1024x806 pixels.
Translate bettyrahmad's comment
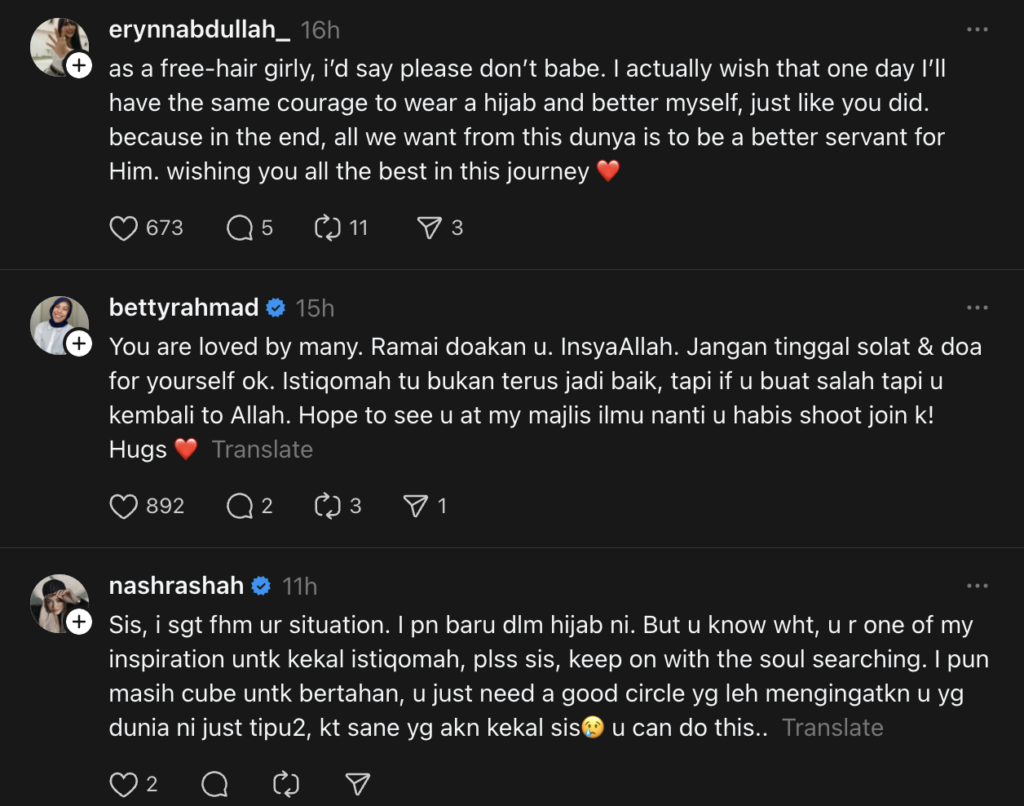click(262, 450)
